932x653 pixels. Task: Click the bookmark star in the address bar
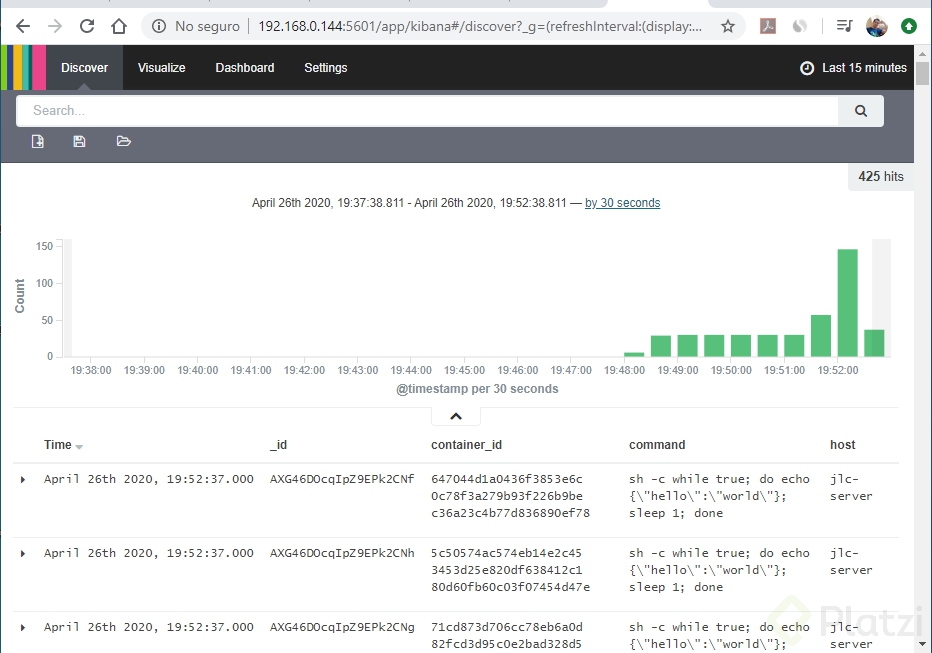(x=730, y=25)
